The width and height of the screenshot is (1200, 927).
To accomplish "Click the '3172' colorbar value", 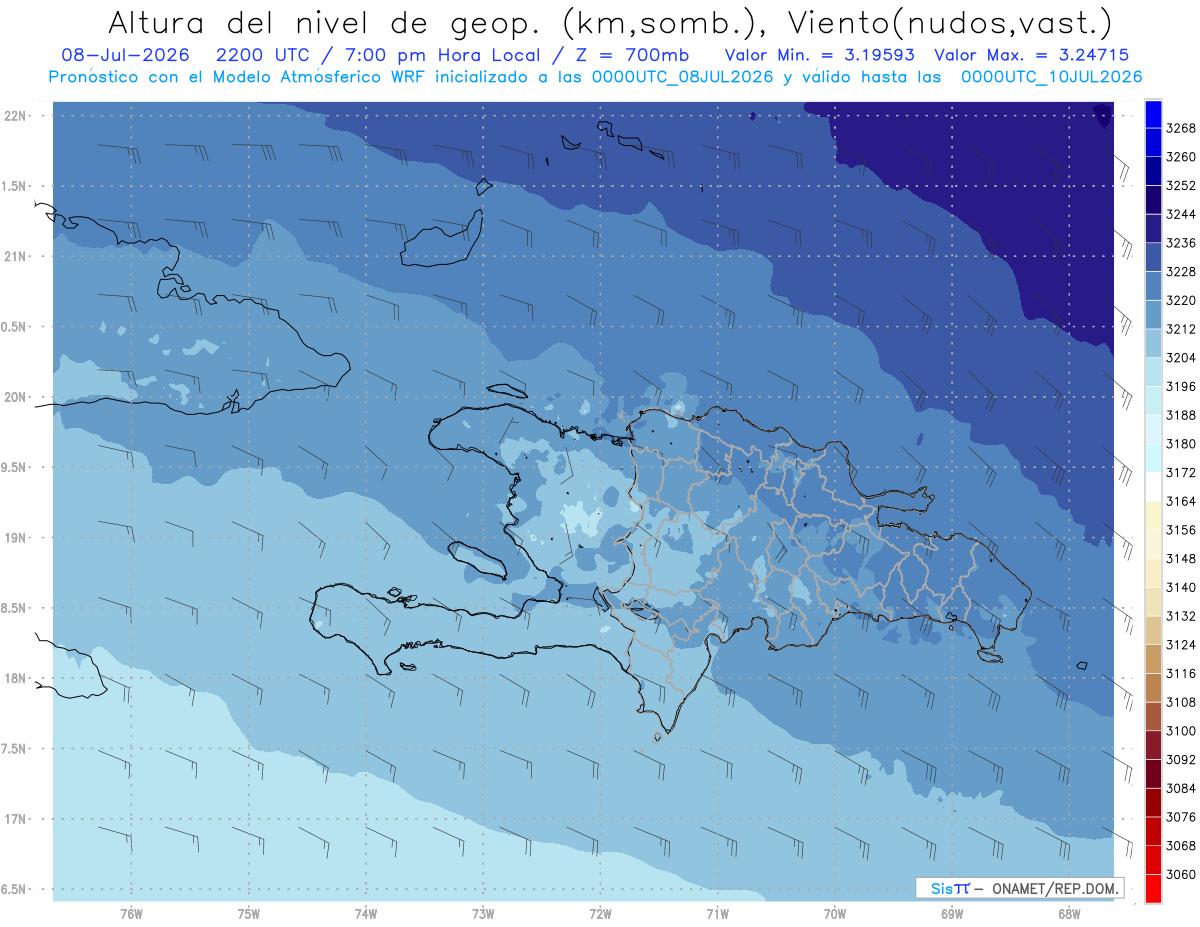I will 1180,472.
